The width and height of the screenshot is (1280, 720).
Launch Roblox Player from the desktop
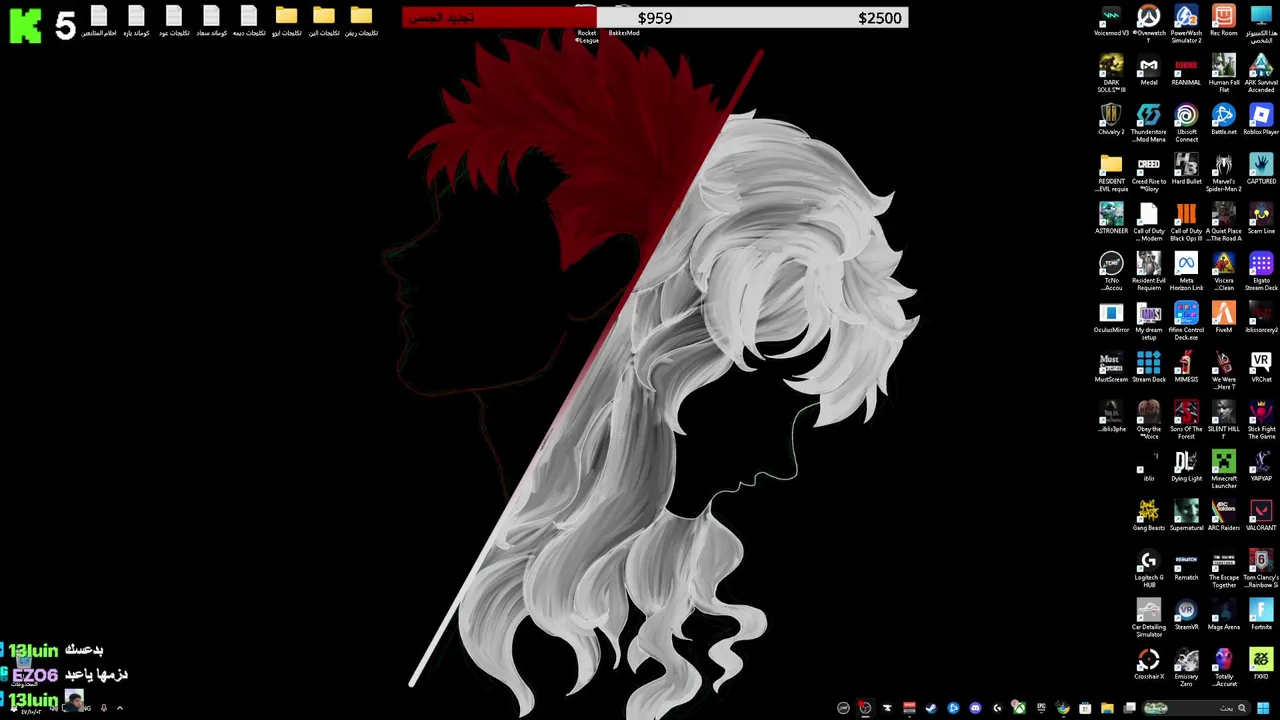pos(1261,121)
